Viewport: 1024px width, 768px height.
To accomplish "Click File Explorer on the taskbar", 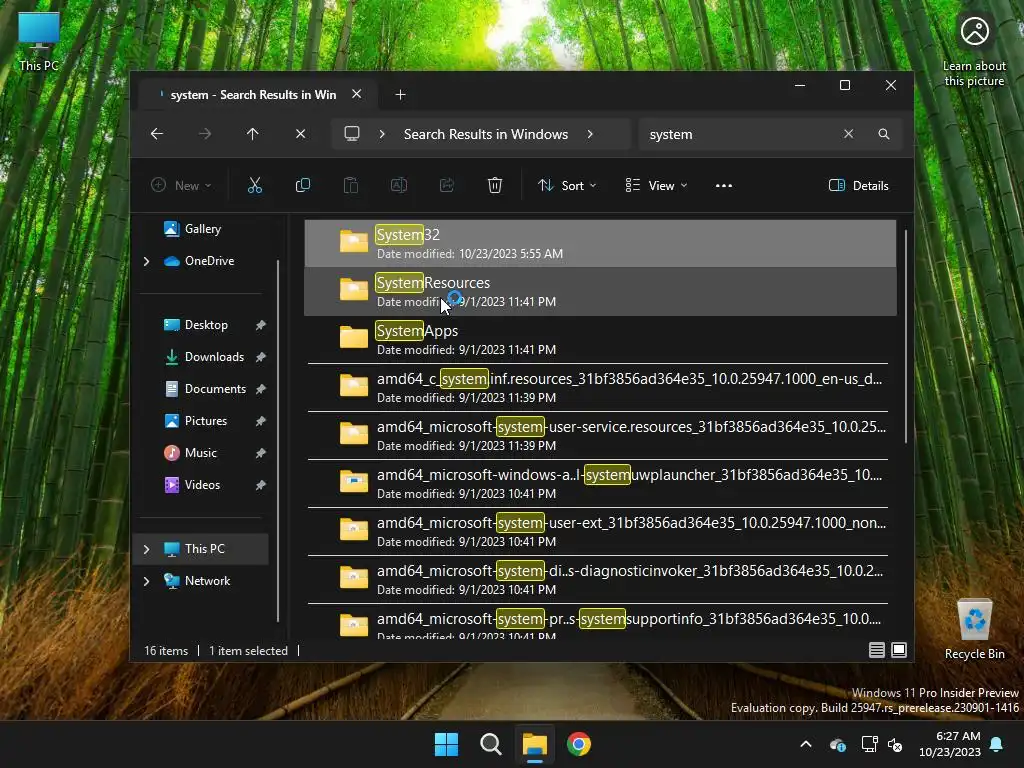I will 534,744.
